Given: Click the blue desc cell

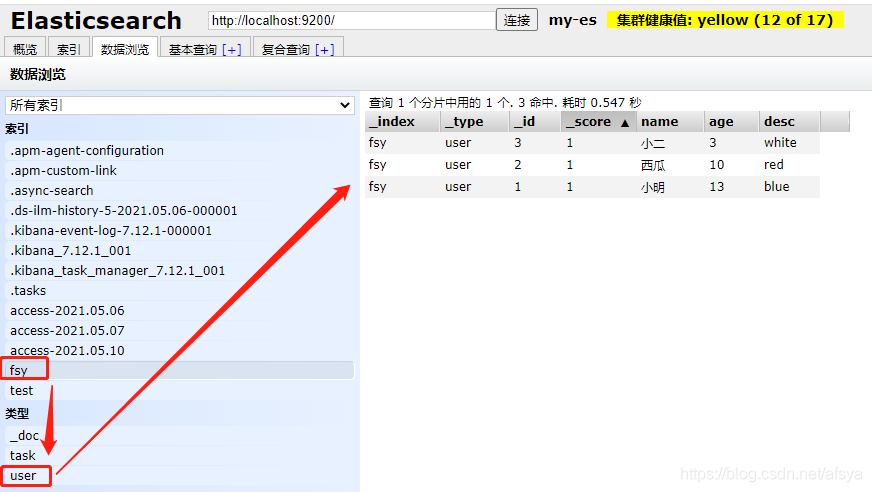Looking at the screenshot, I should [776, 187].
